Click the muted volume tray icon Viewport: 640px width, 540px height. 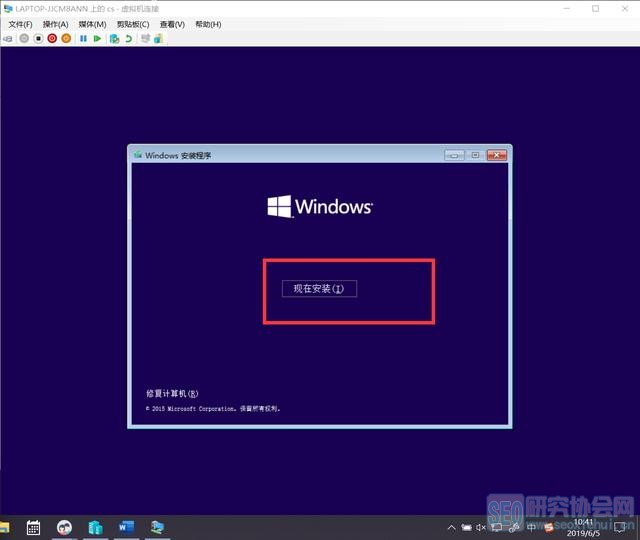pos(481,527)
